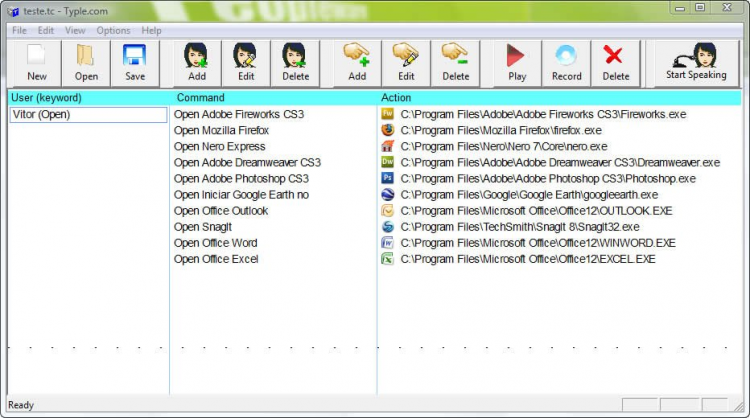Click the Firefox icon in Action column
Screen dimensions: 750x418
(x=387, y=130)
